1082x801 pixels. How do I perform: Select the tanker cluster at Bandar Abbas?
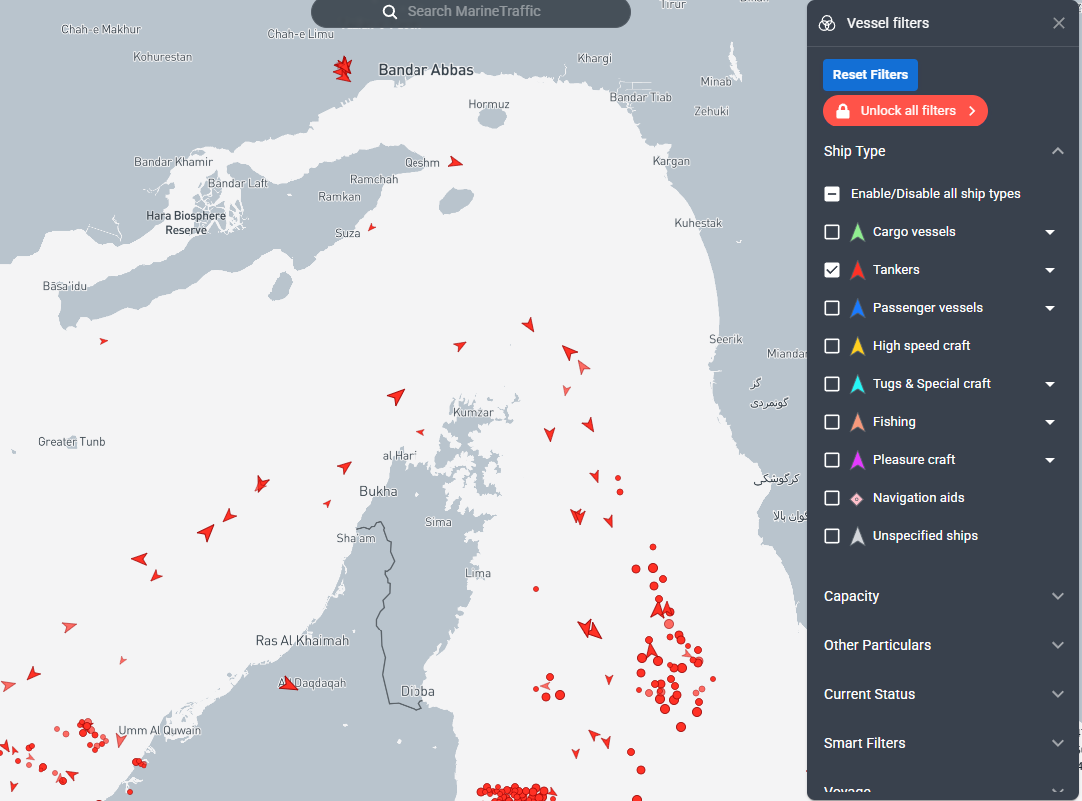point(343,69)
